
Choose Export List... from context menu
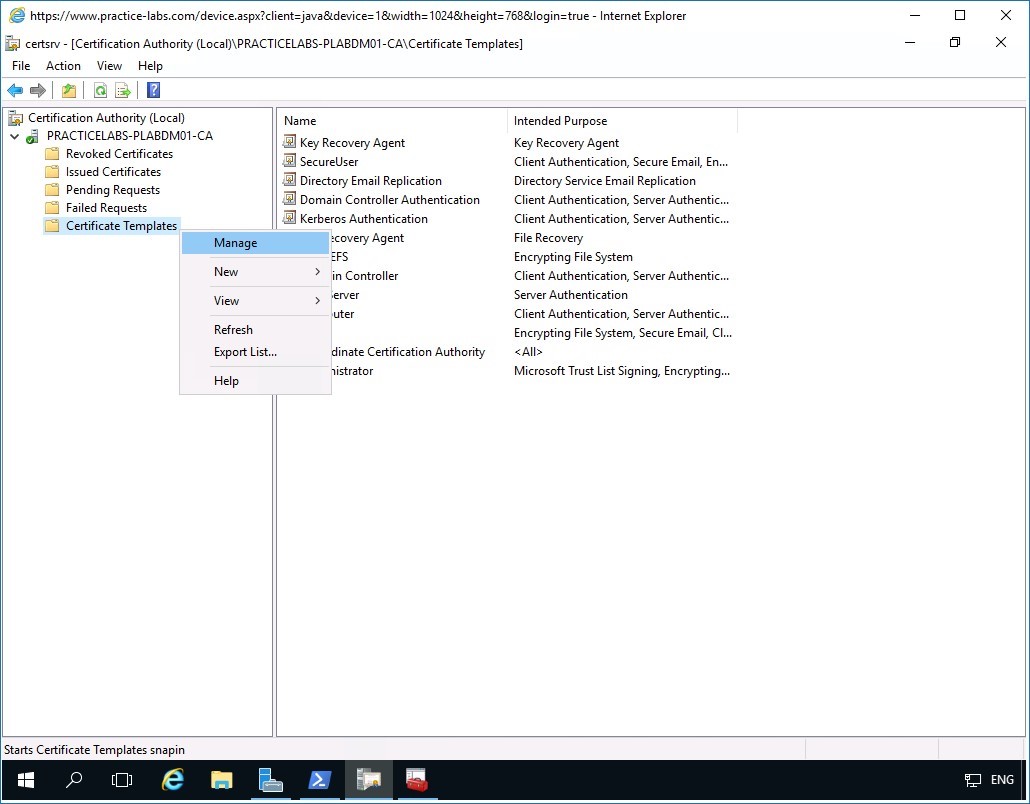coord(256,352)
